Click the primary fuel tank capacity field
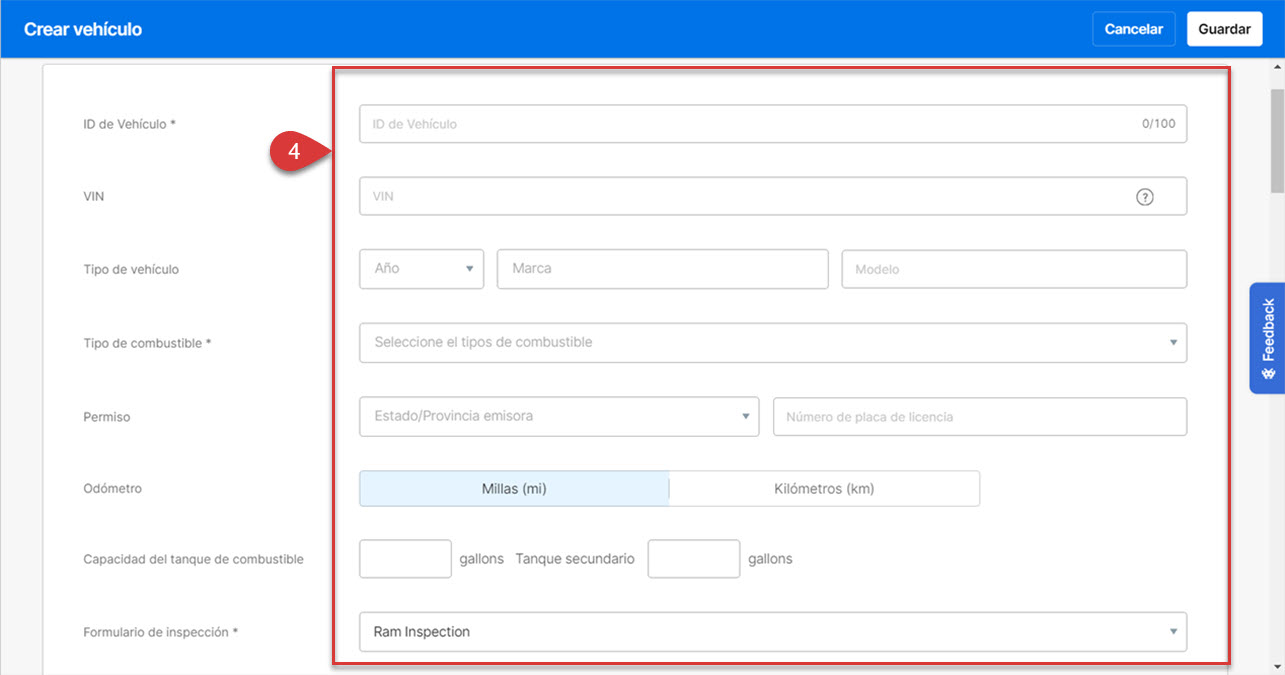This screenshot has width=1285, height=675. [x=405, y=559]
